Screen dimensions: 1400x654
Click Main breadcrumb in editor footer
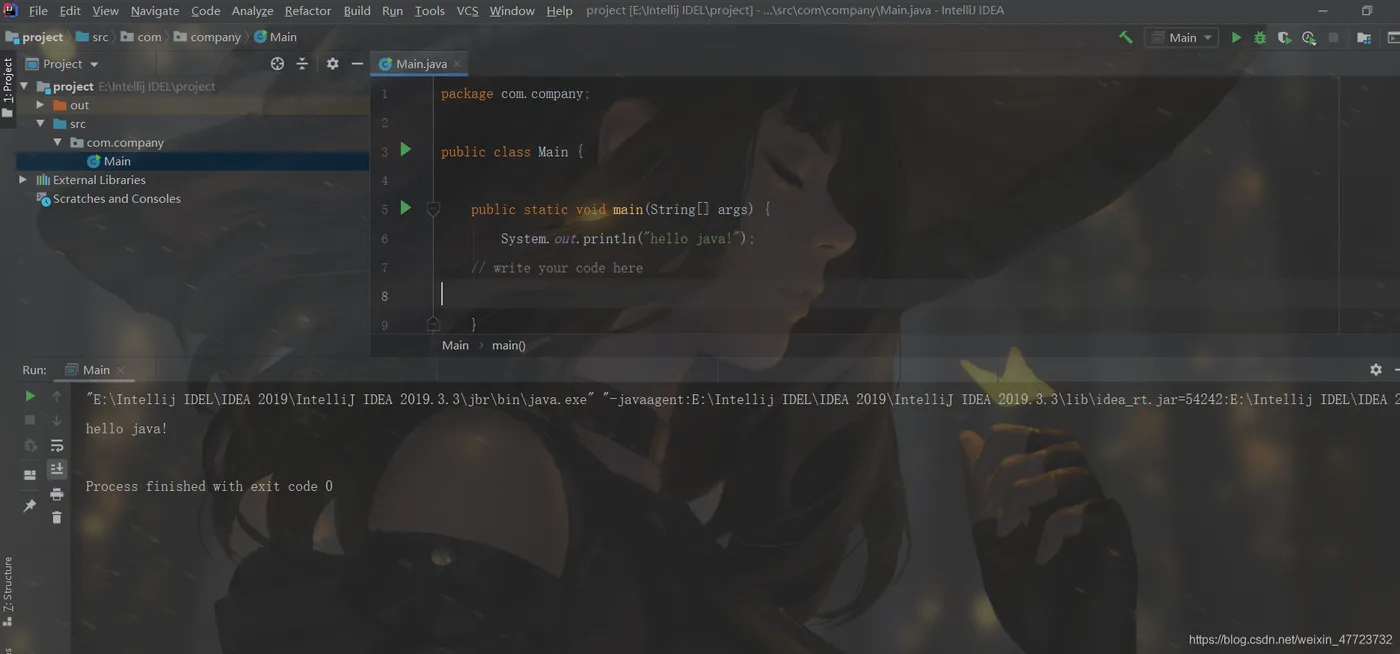[455, 345]
